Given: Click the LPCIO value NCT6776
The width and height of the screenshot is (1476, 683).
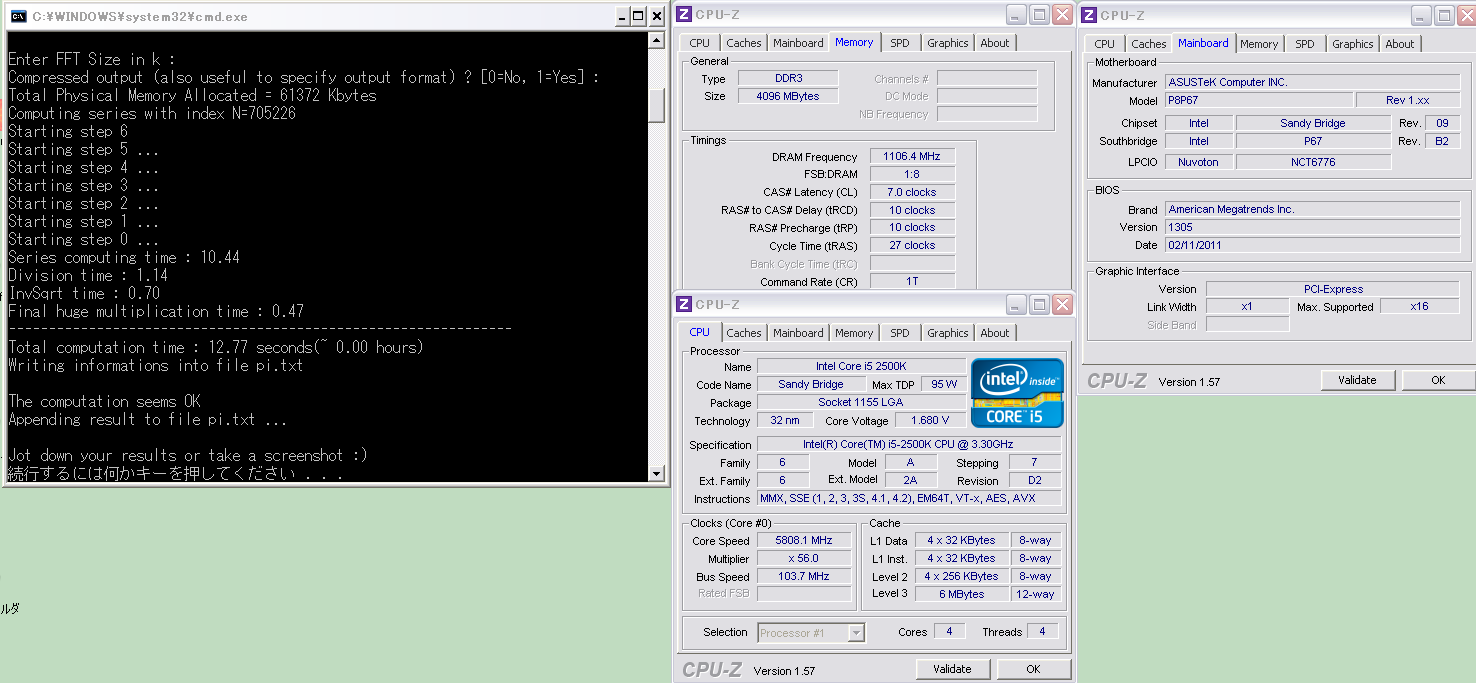Looking at the screenshot, I should pyautogui.click(x=1313, y=162).
